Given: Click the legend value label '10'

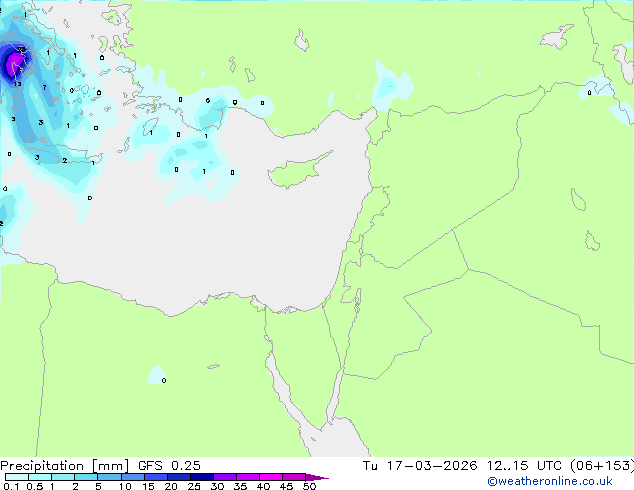Looking at the screenshot, I should click(x=125, y=486).
